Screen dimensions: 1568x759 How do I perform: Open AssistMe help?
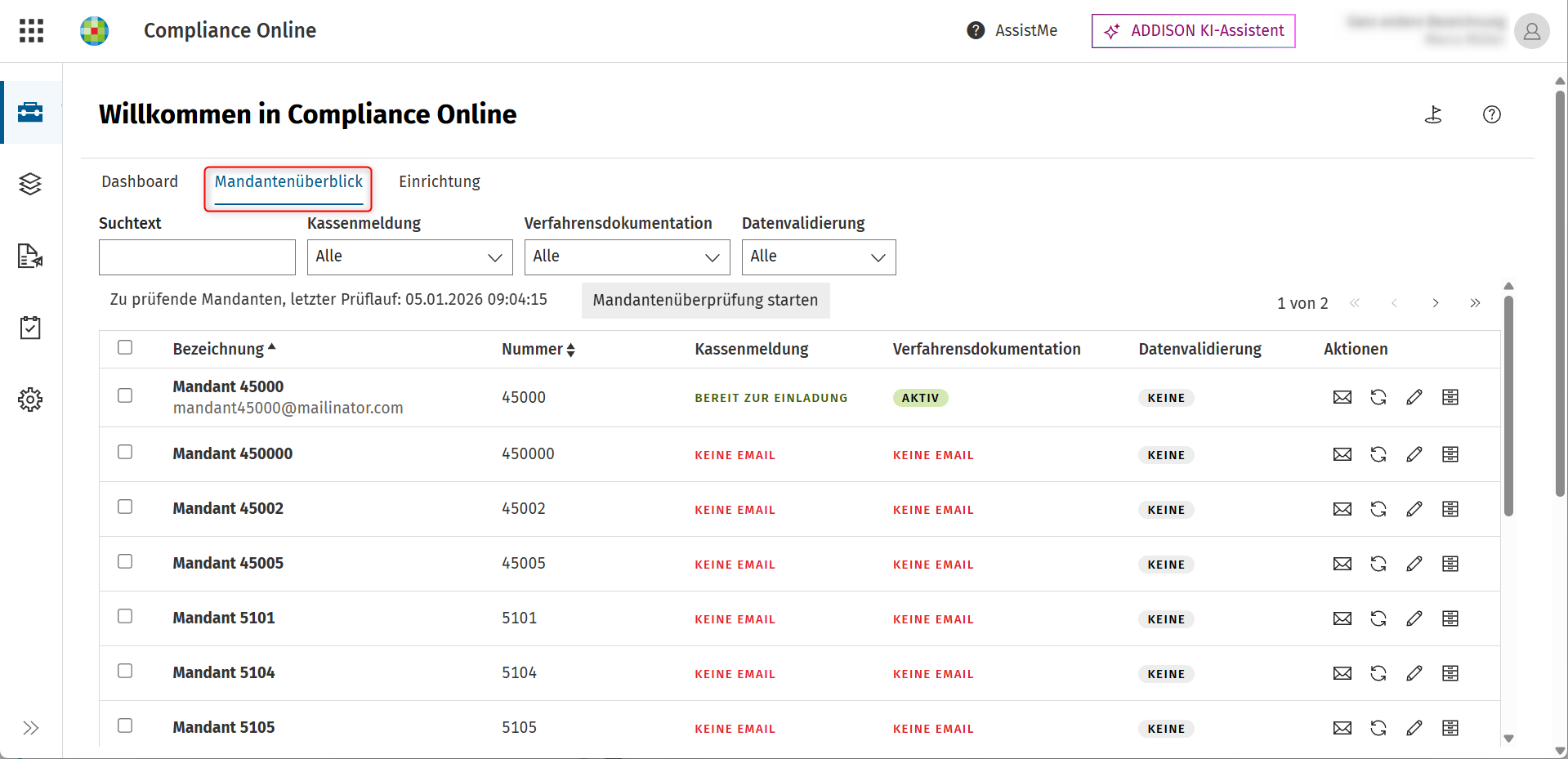pos(1012,31)
